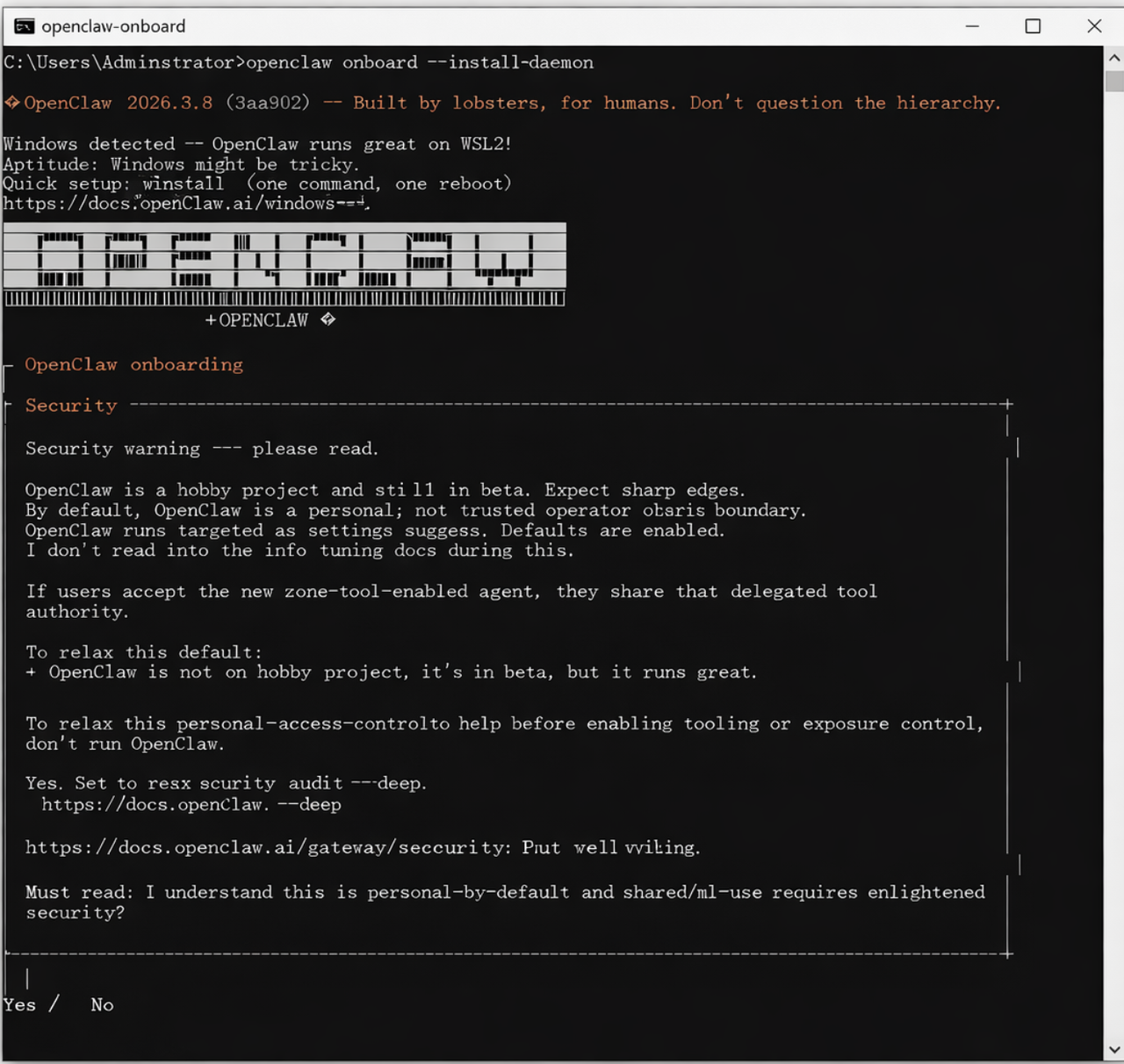Image resolution: width=1124 pixels, height=1064 pixels.
Task: Click the orange diamond before OpenClaw version
Action: pyautogui.click(x=12, y=103)
